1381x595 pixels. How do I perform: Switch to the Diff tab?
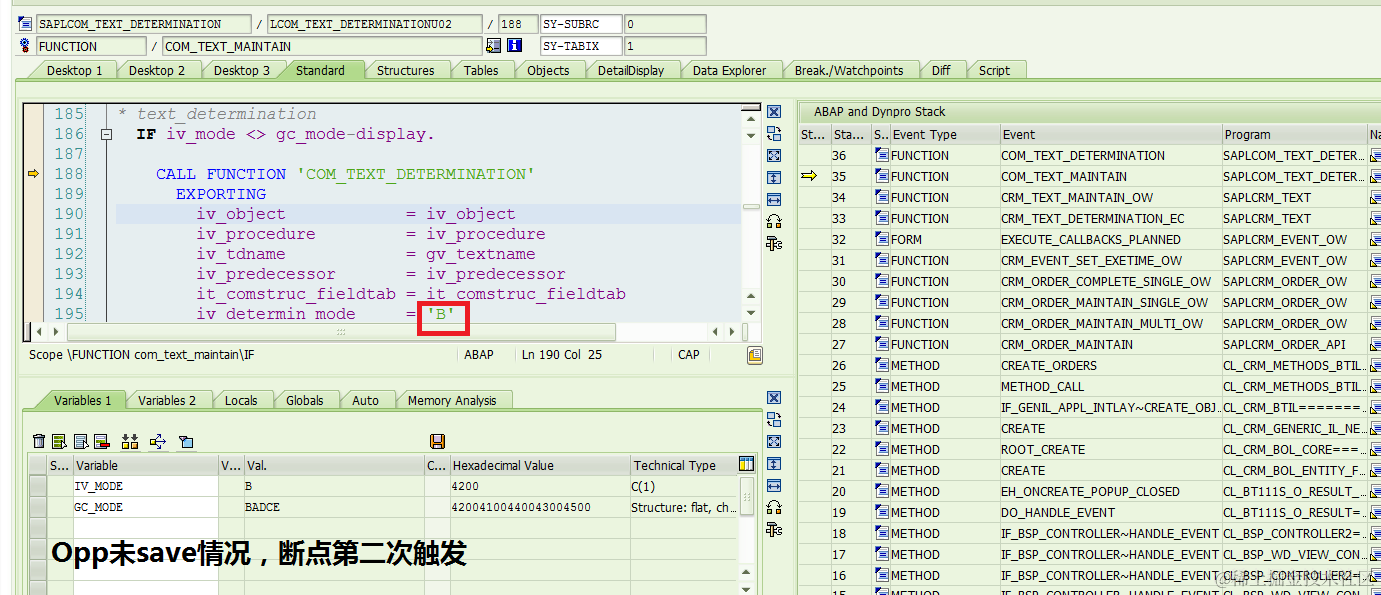tap(941, 70)
